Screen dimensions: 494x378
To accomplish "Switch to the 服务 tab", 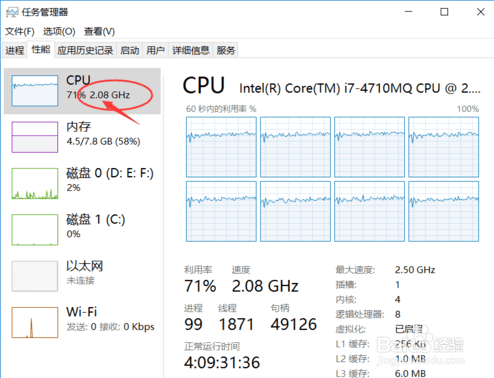I will coord(226,50).
